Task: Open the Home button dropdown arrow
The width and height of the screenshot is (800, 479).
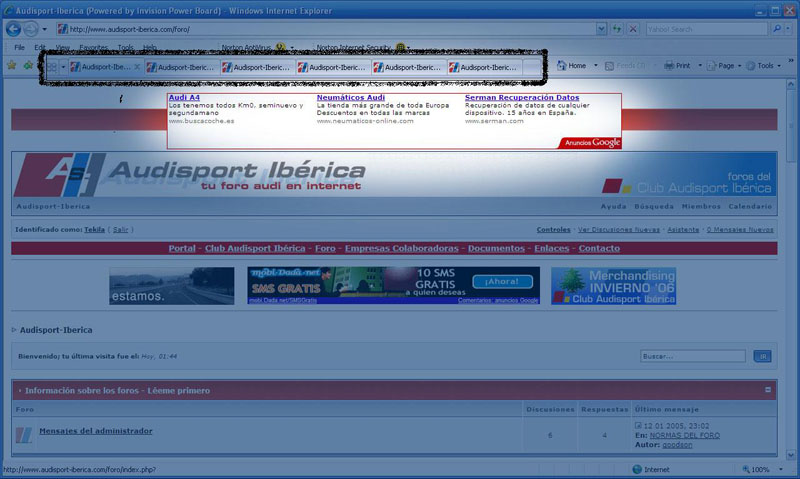Action: pyautogui.click(x=595, y=65)
